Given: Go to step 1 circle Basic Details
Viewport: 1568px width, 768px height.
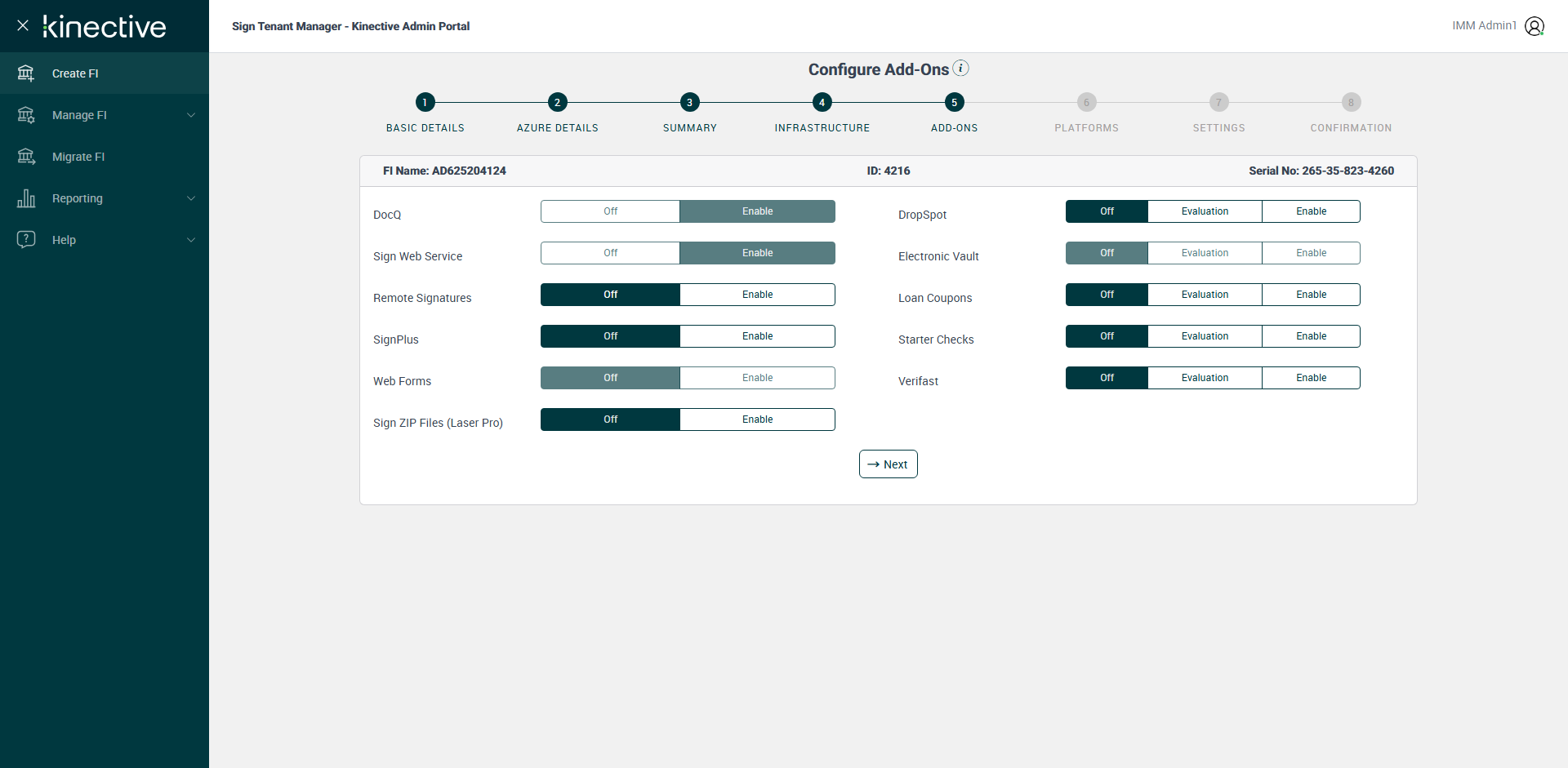Looking at the screenshot, I should coord(425,102).
